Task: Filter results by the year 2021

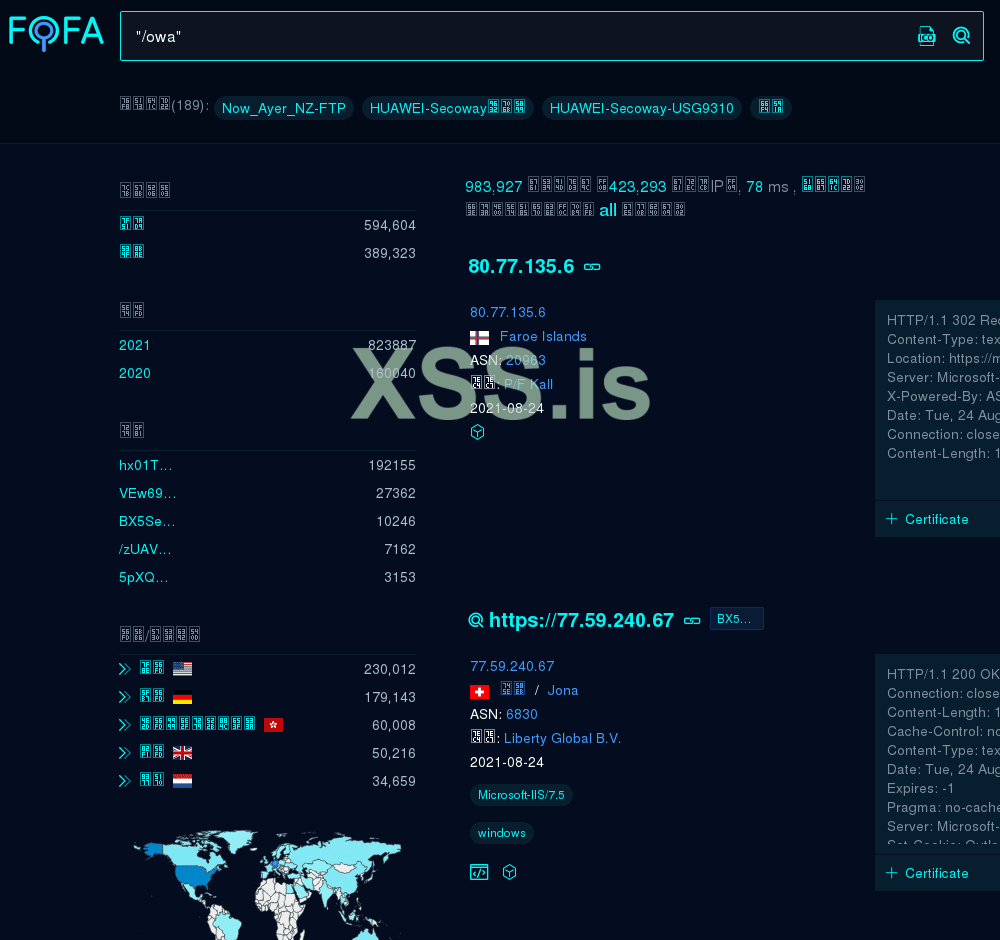Action: (x=134, y=345)
